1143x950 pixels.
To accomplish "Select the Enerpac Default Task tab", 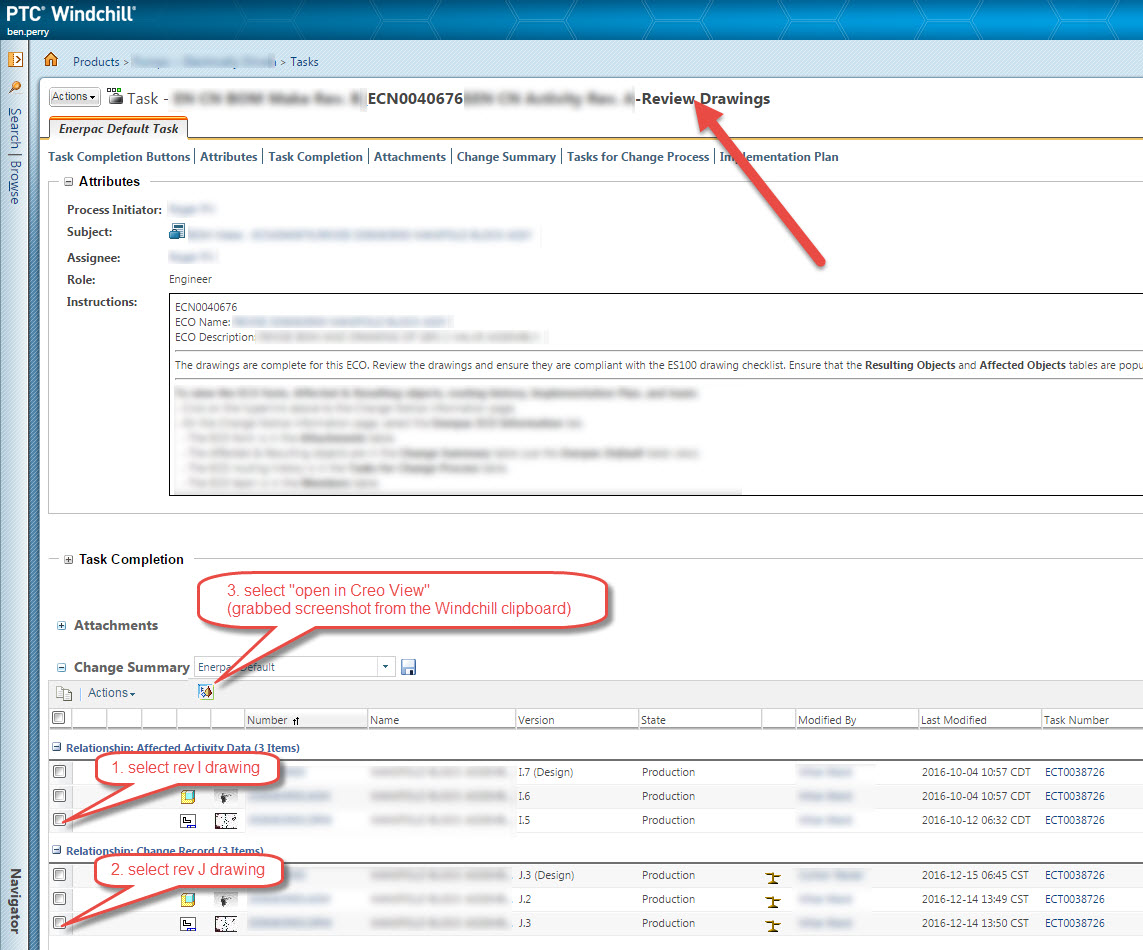I will 119,128.
